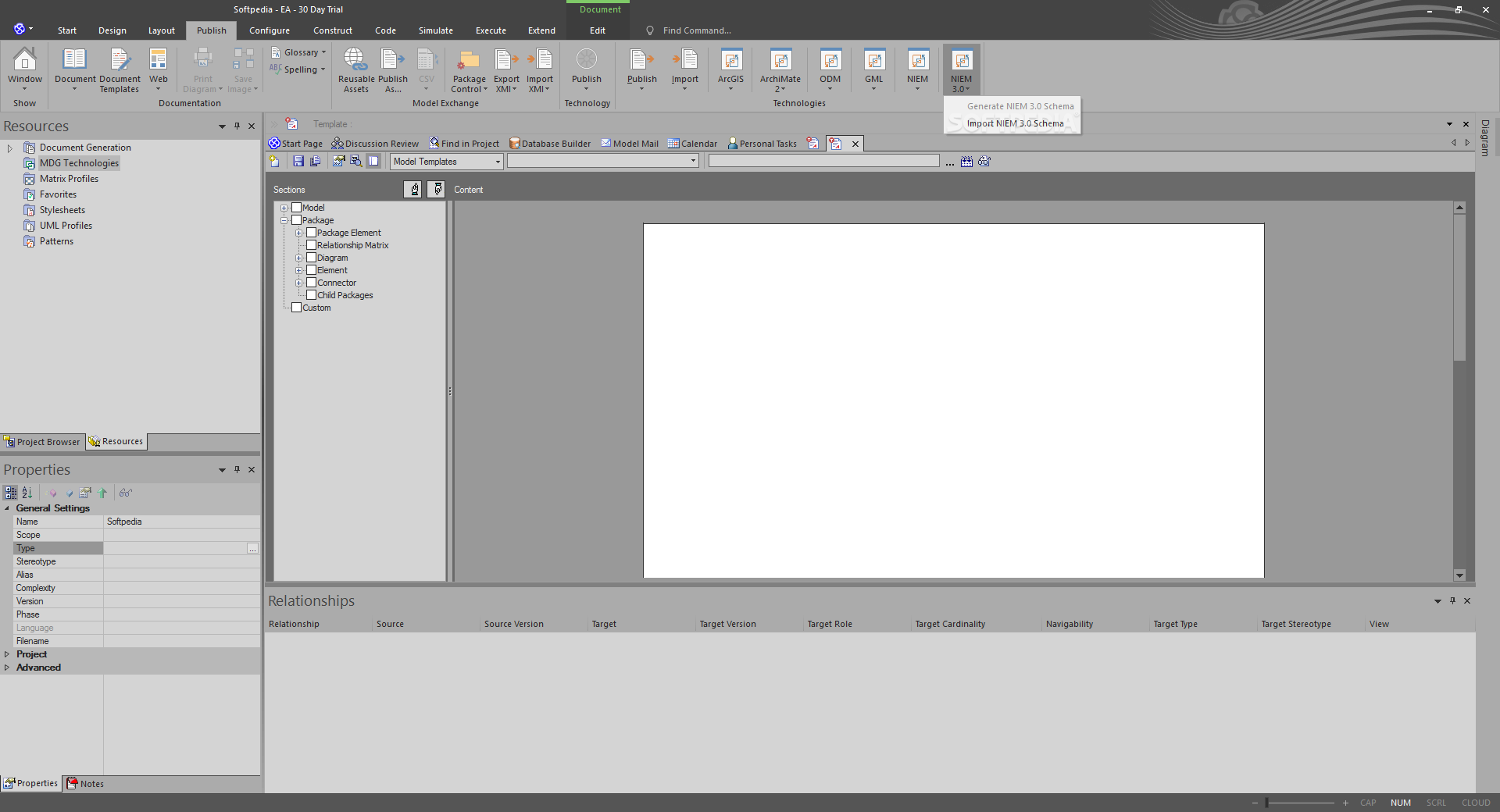Image resolution: width=1500 pixels, height=812 pixels.
Task: Click the Name value field Softpedia
Action: click(x=181, y=522)
